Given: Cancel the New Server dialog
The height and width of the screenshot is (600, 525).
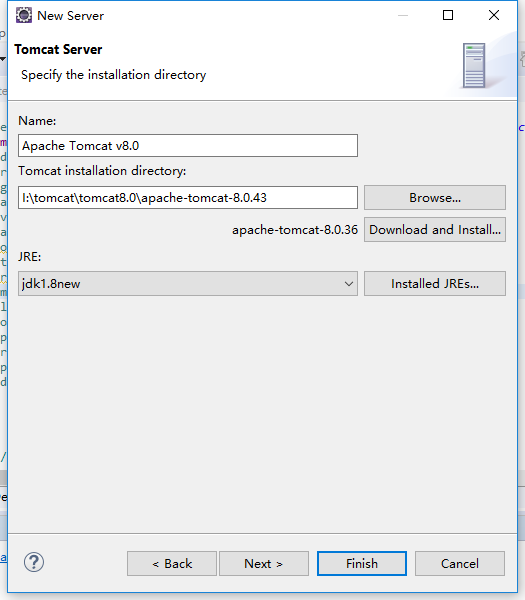Looking at the screenshot, I should (460, 563).
